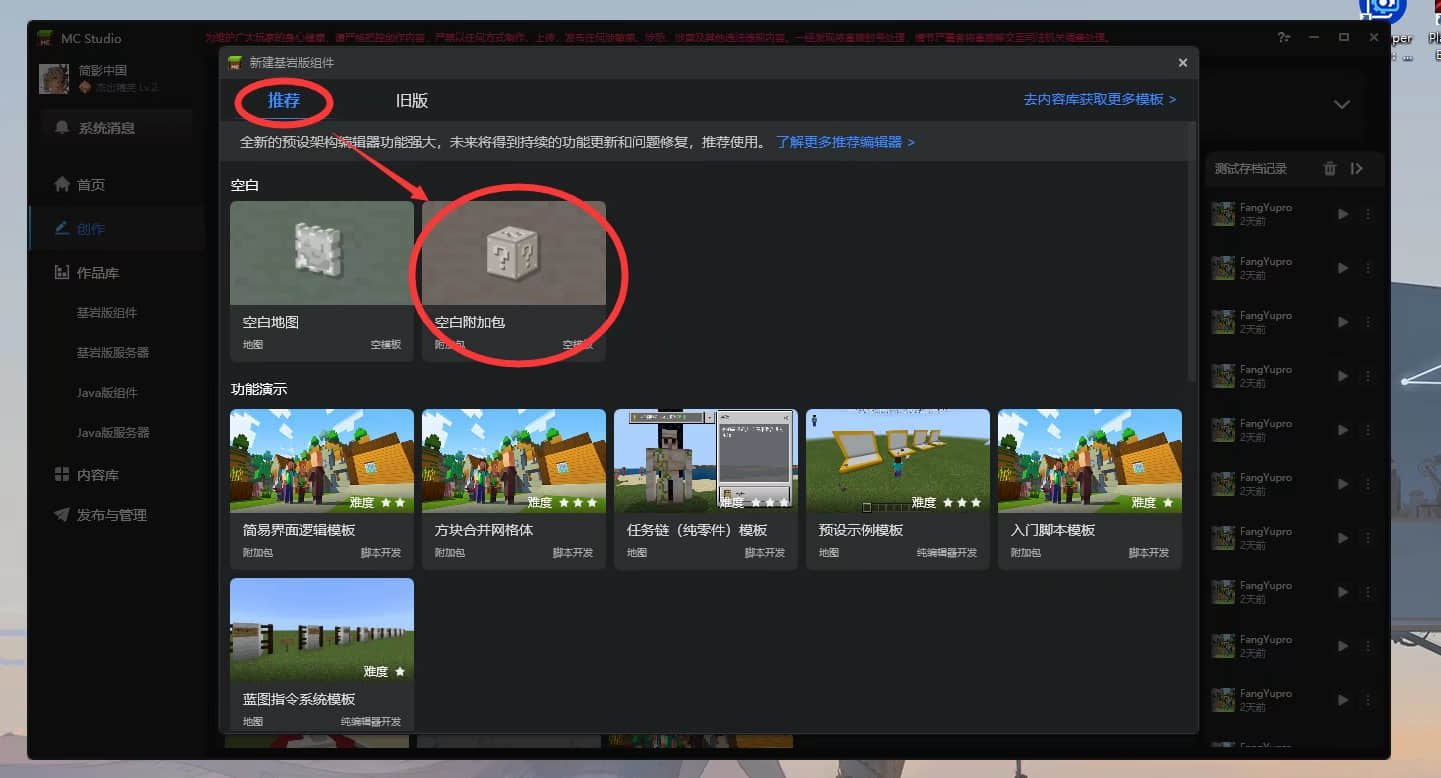Click the help question mark icon
Viewport: 1441px width, 778px height.
pyautogui.click(x=1284, y=38)
